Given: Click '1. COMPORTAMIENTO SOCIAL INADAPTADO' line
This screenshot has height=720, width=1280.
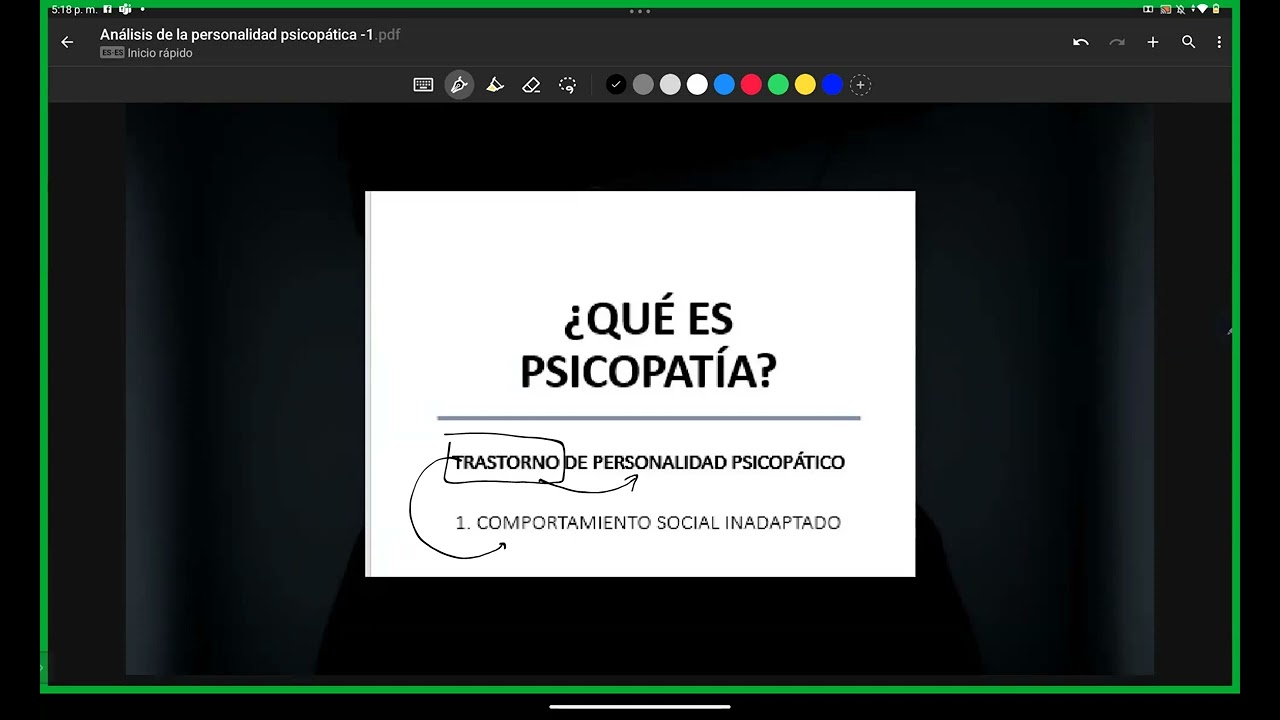Looking at the screenshot, I should coord(648,522).
